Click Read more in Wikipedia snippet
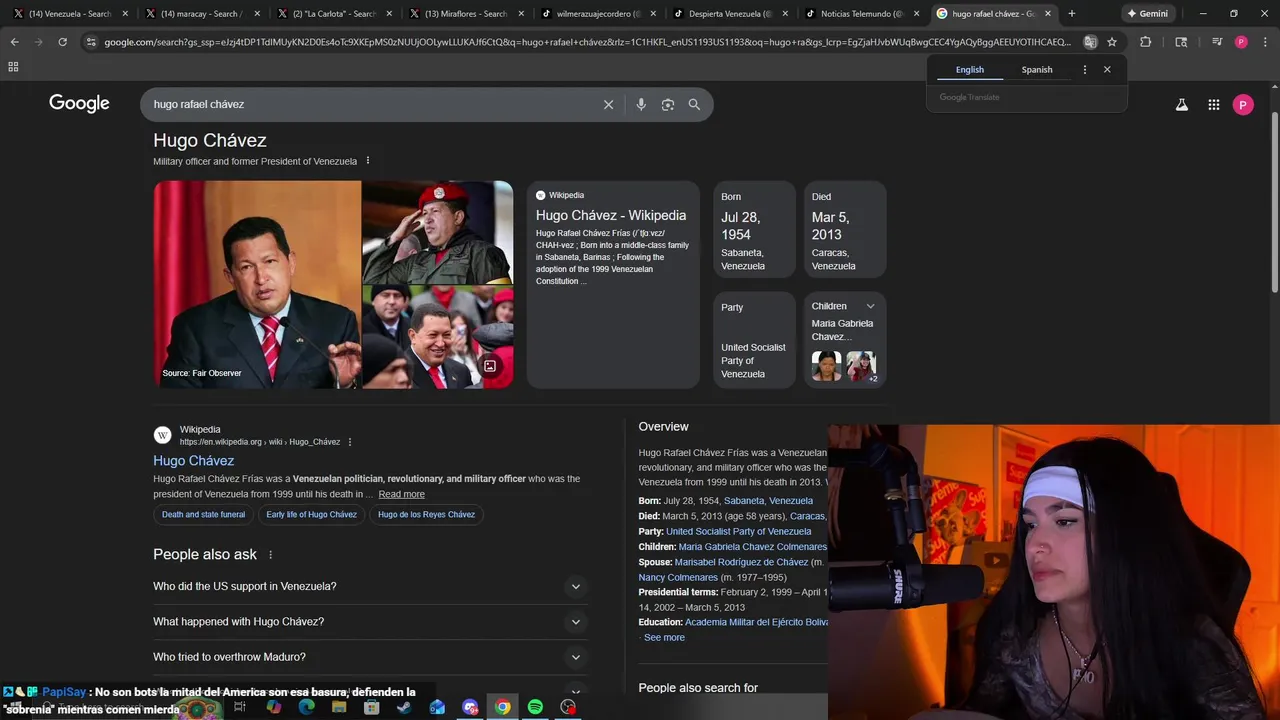This screenshot has width=1280, height=720. (401, 494)
